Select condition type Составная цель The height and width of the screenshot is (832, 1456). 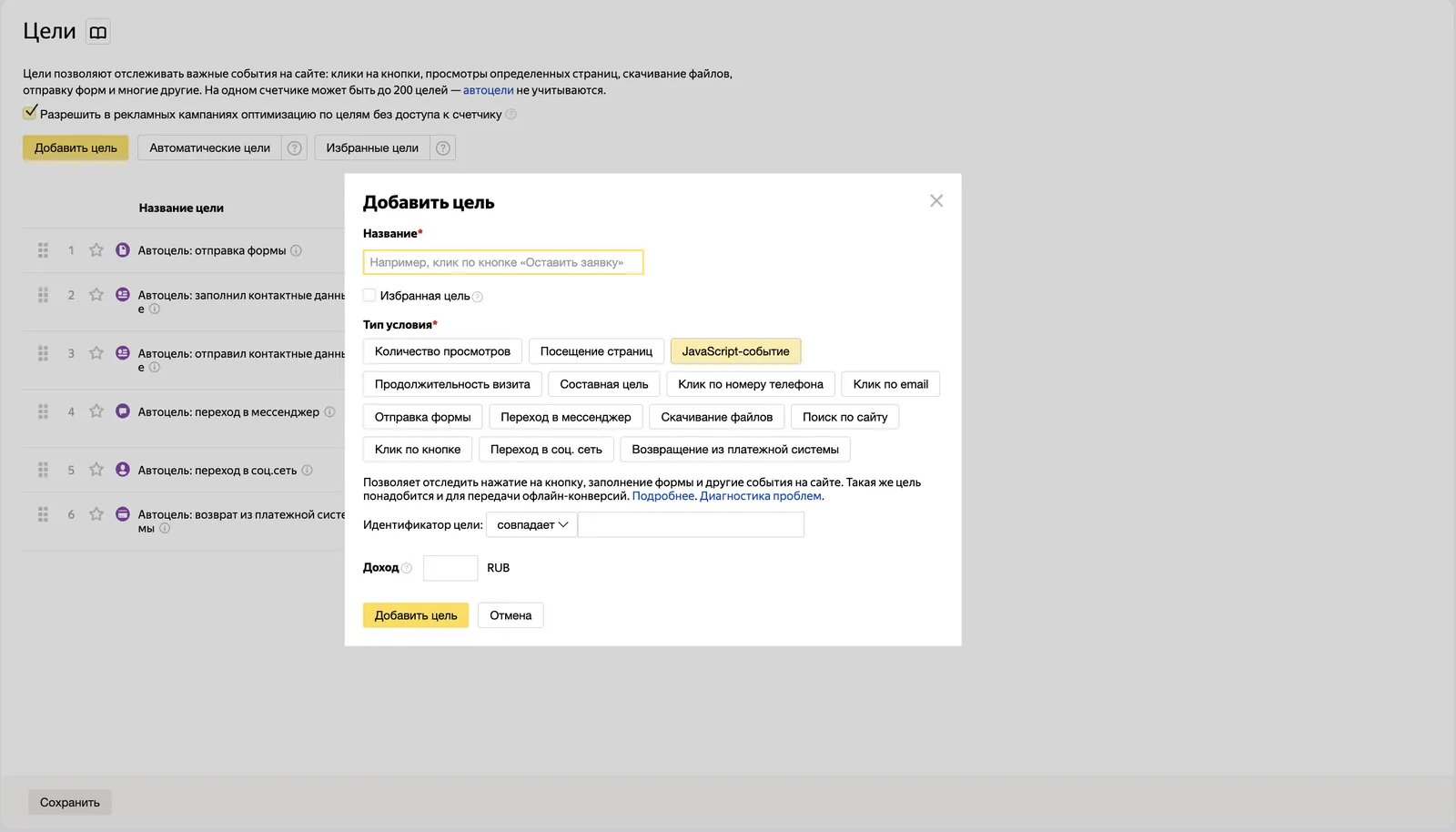(x=604, y=384)
